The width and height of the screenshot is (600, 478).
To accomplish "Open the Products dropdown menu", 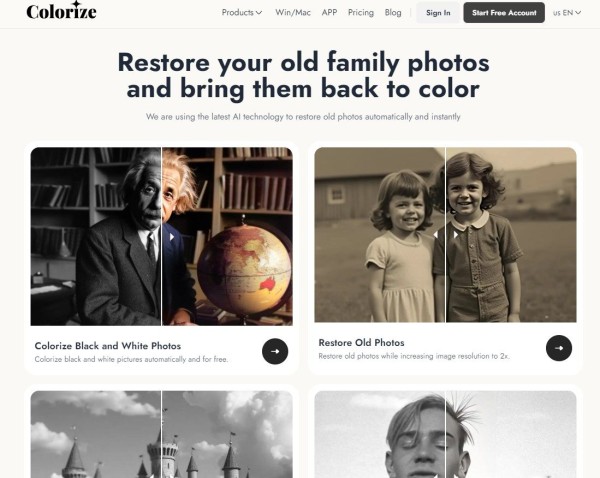I will (x=242, y=13).
